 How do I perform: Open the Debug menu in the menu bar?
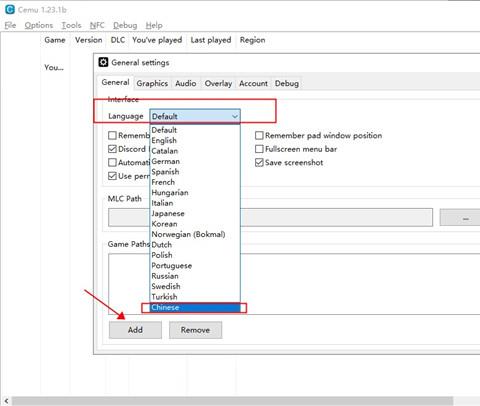[x=125, y=25]
